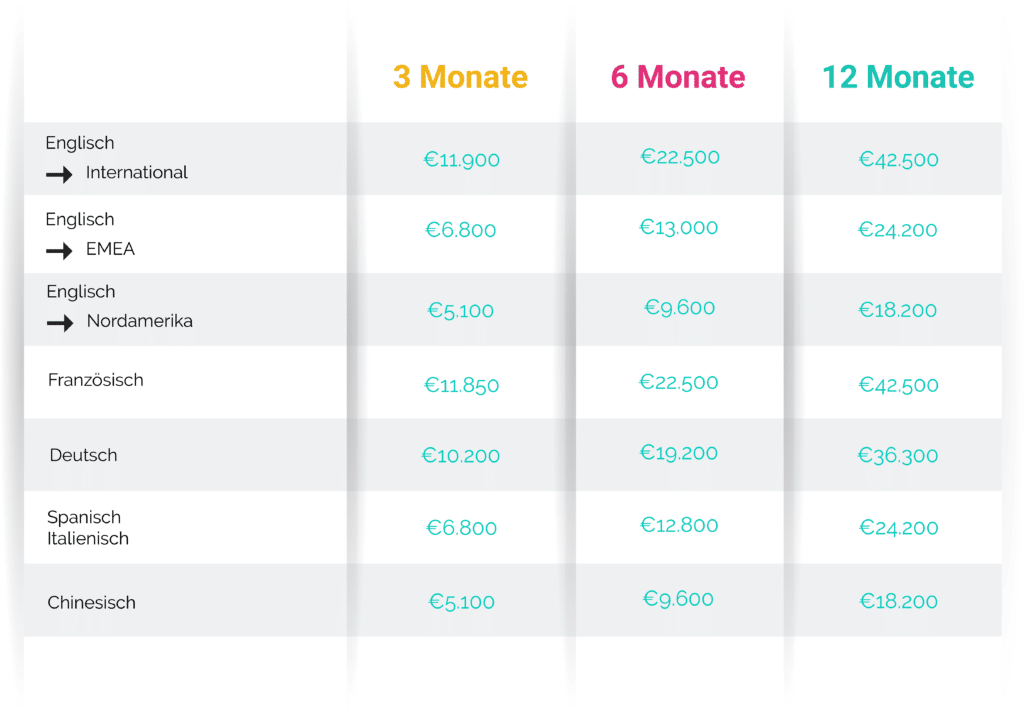Click the €6.800 price in the EMEA row
The height and width of the screenshot is (712, 1024).
click(461, 230)
